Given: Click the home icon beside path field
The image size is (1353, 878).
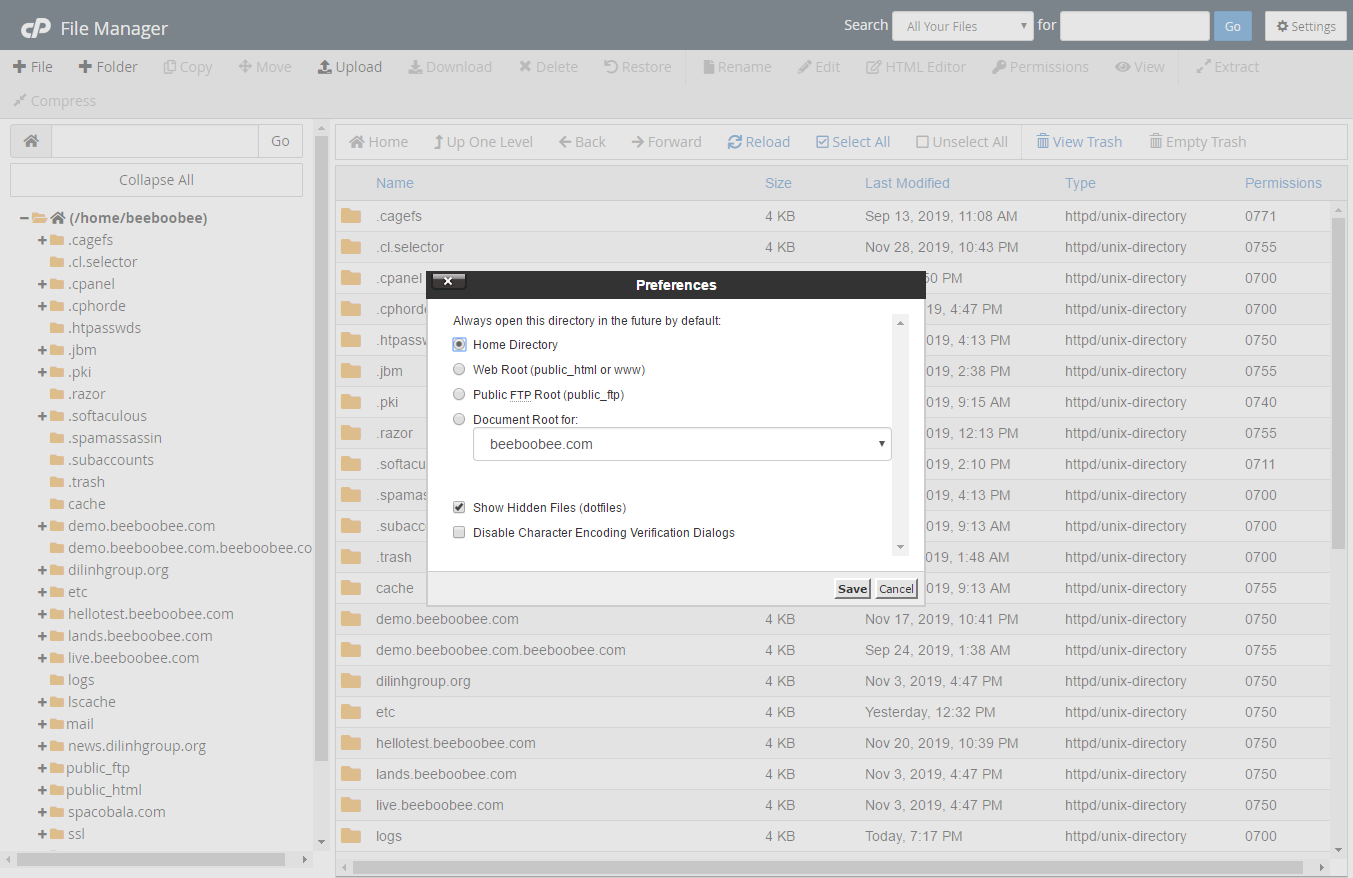Looking at the screenshot, I should click(31, 141).
